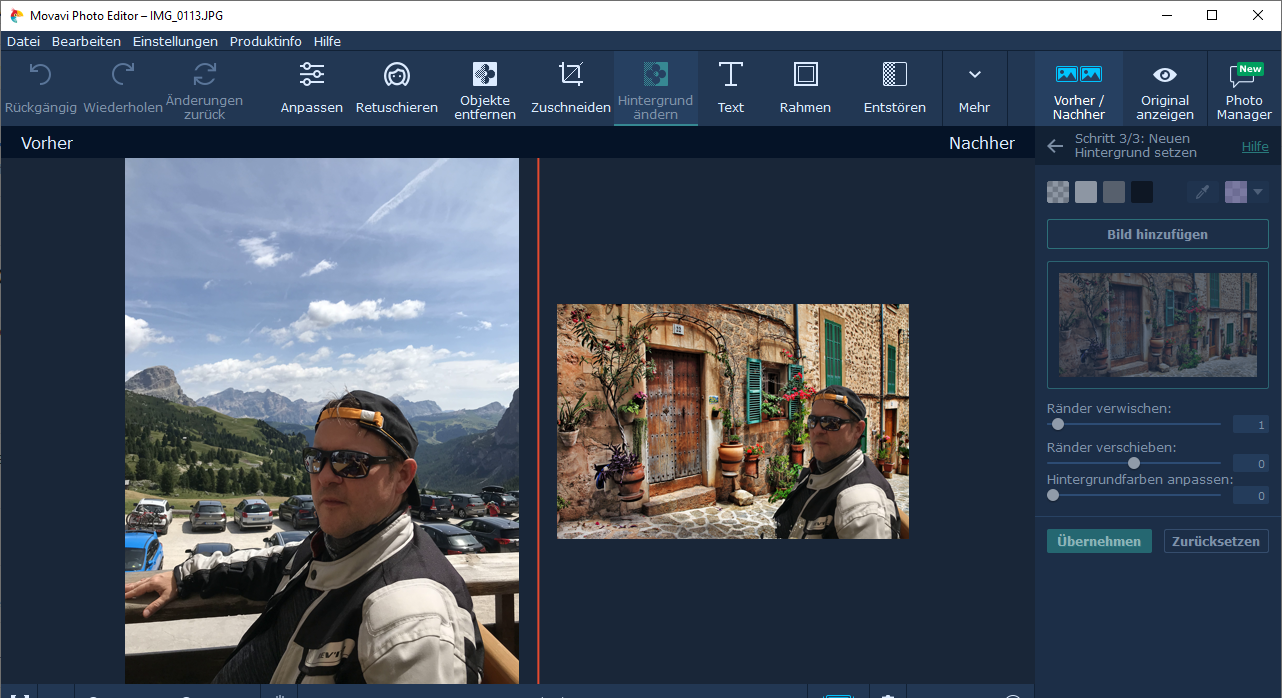
Task: Click the Übernehmen button
Action: pyautogui.click(x=1099, y=541)
